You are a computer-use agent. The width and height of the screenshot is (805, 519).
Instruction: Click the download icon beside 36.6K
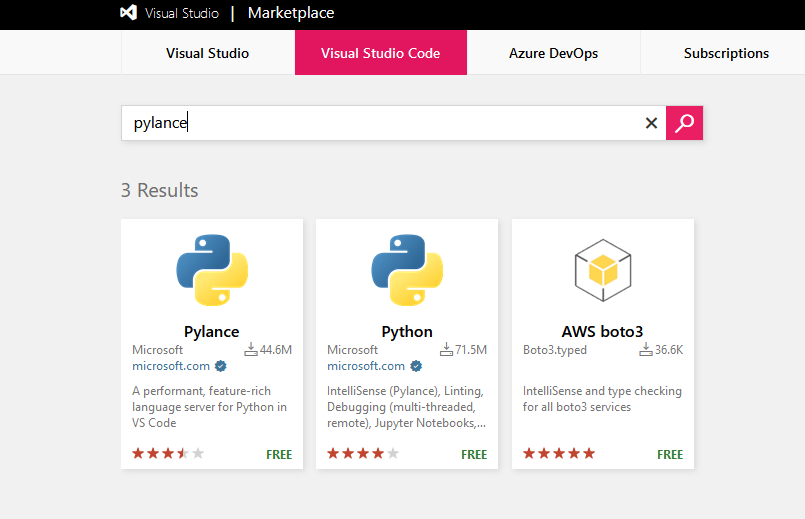pos(645,349)
